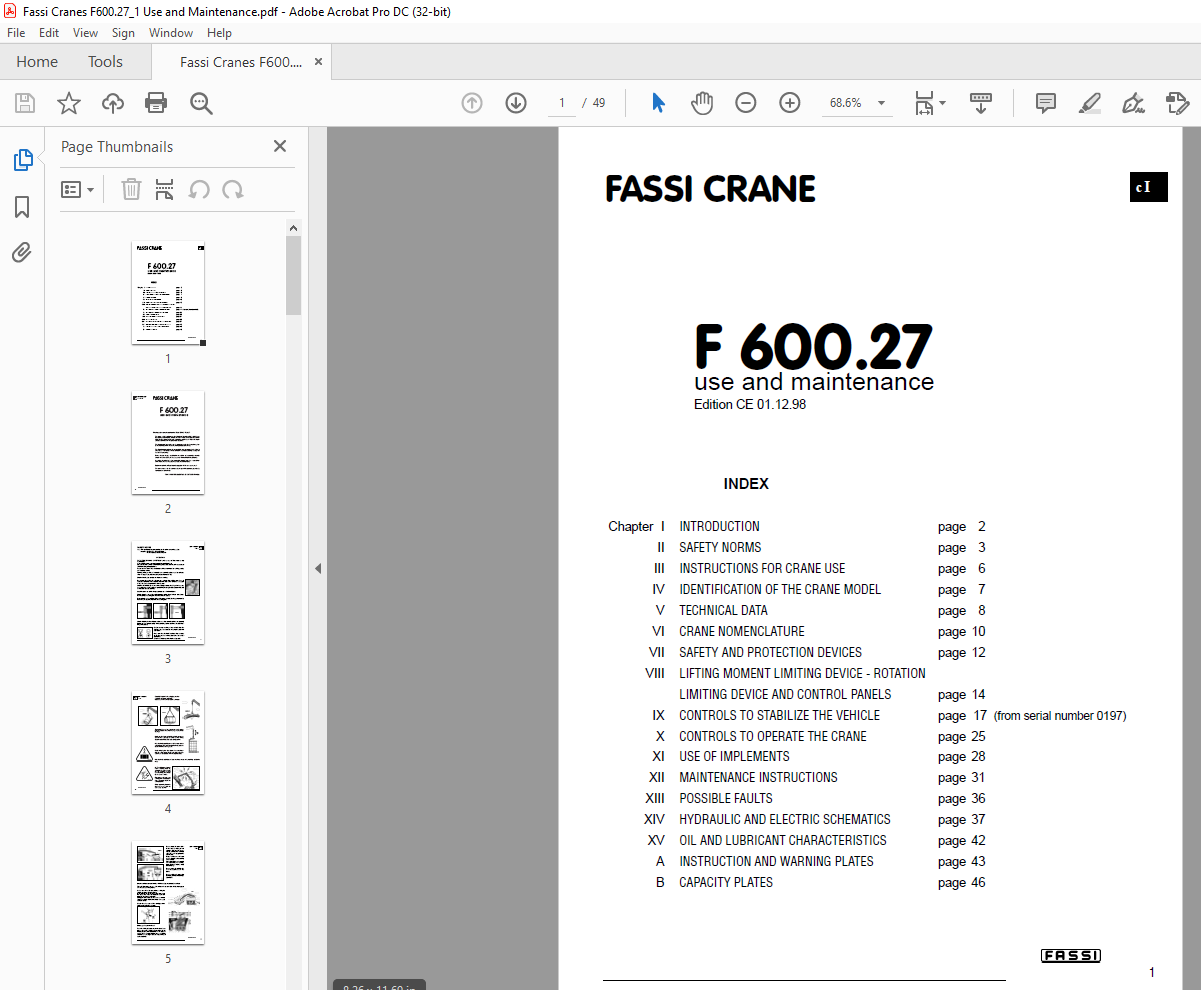Select the Fassi Cranes F600 document tab
The image size is (1201, 990).
pos(241,62)
